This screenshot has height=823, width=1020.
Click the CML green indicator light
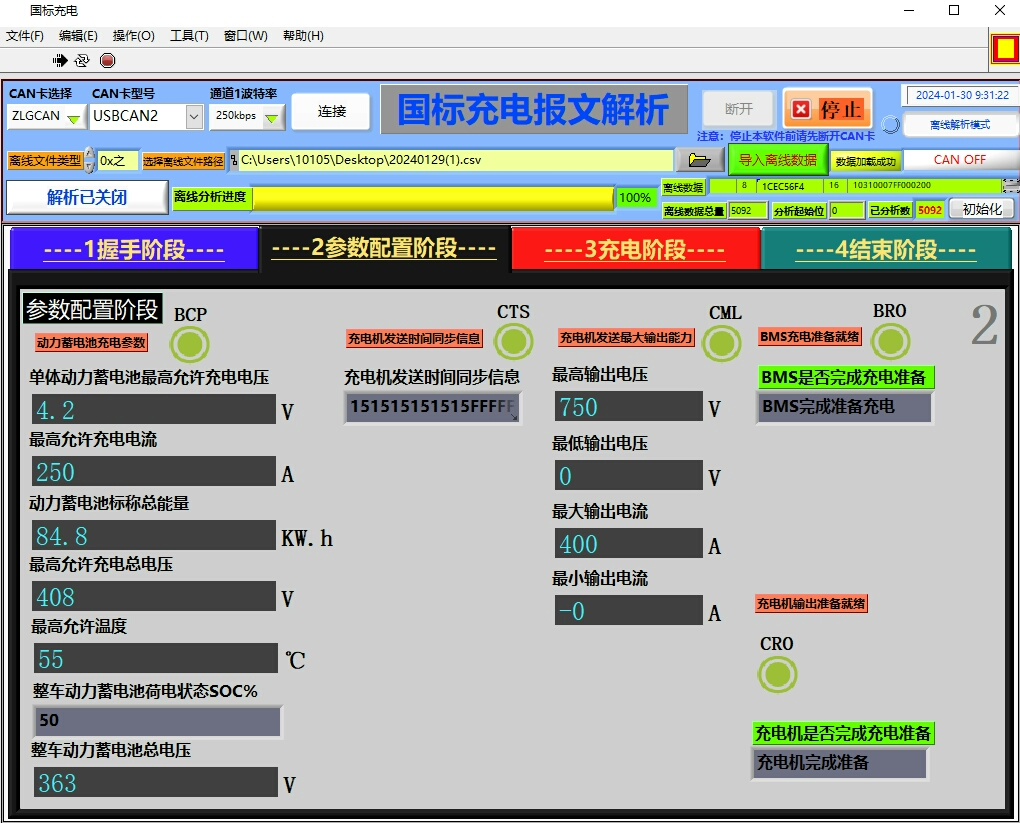click(722, 344)
